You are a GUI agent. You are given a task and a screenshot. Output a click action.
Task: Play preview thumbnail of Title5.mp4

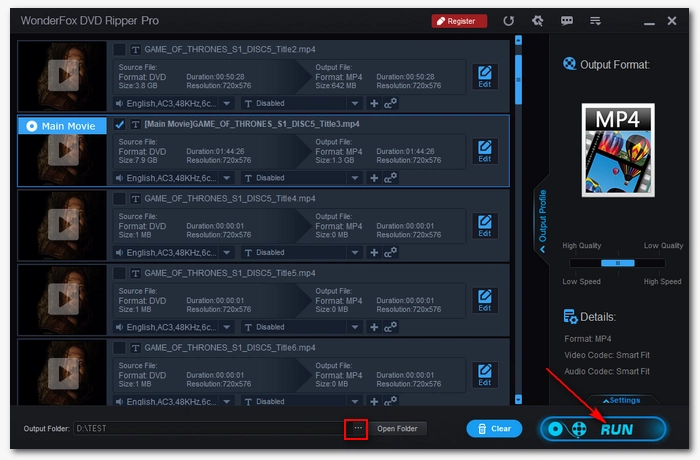[x=63, y=299]
